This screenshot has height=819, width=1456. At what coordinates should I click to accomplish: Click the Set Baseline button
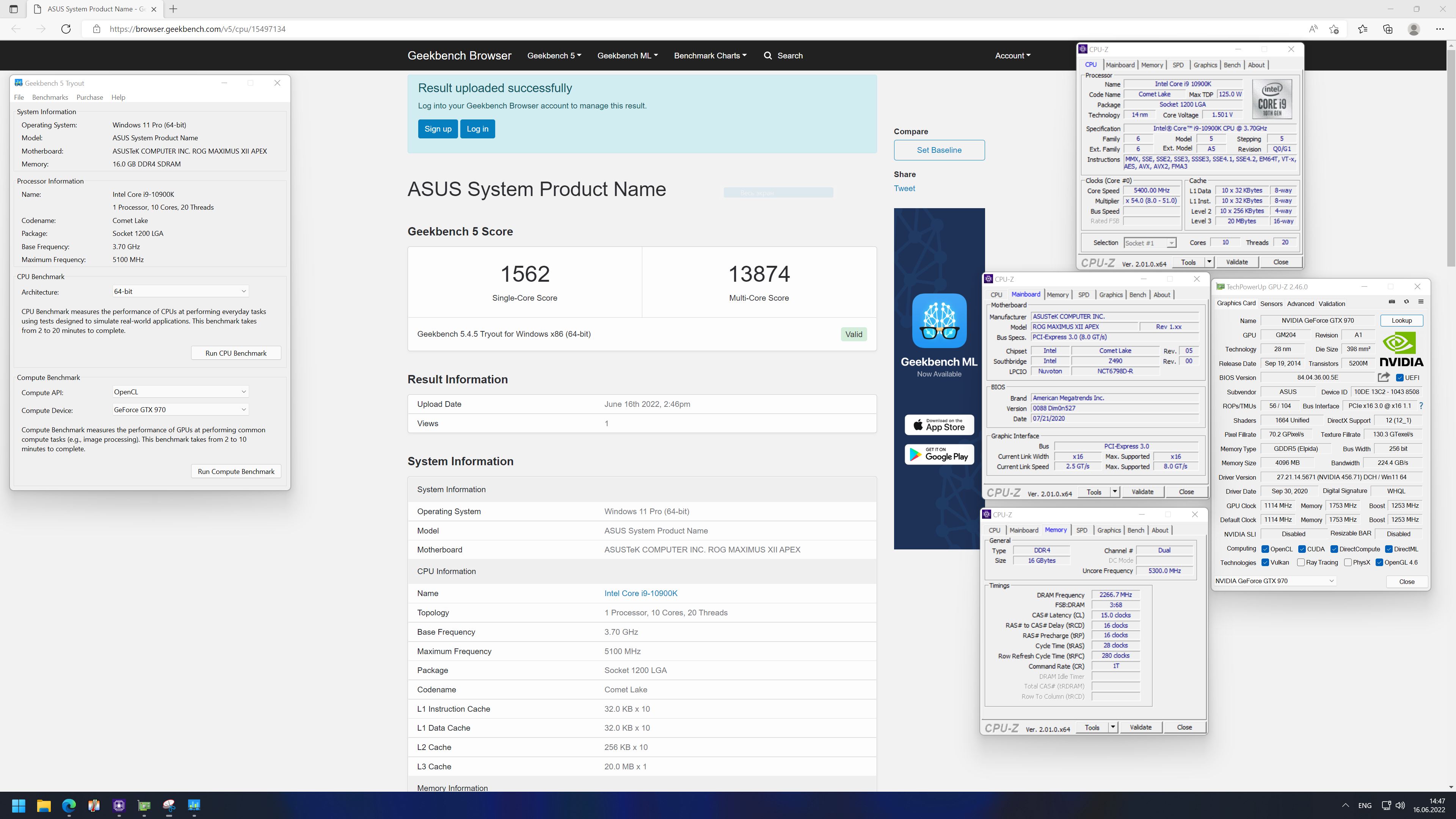point(940,150)
